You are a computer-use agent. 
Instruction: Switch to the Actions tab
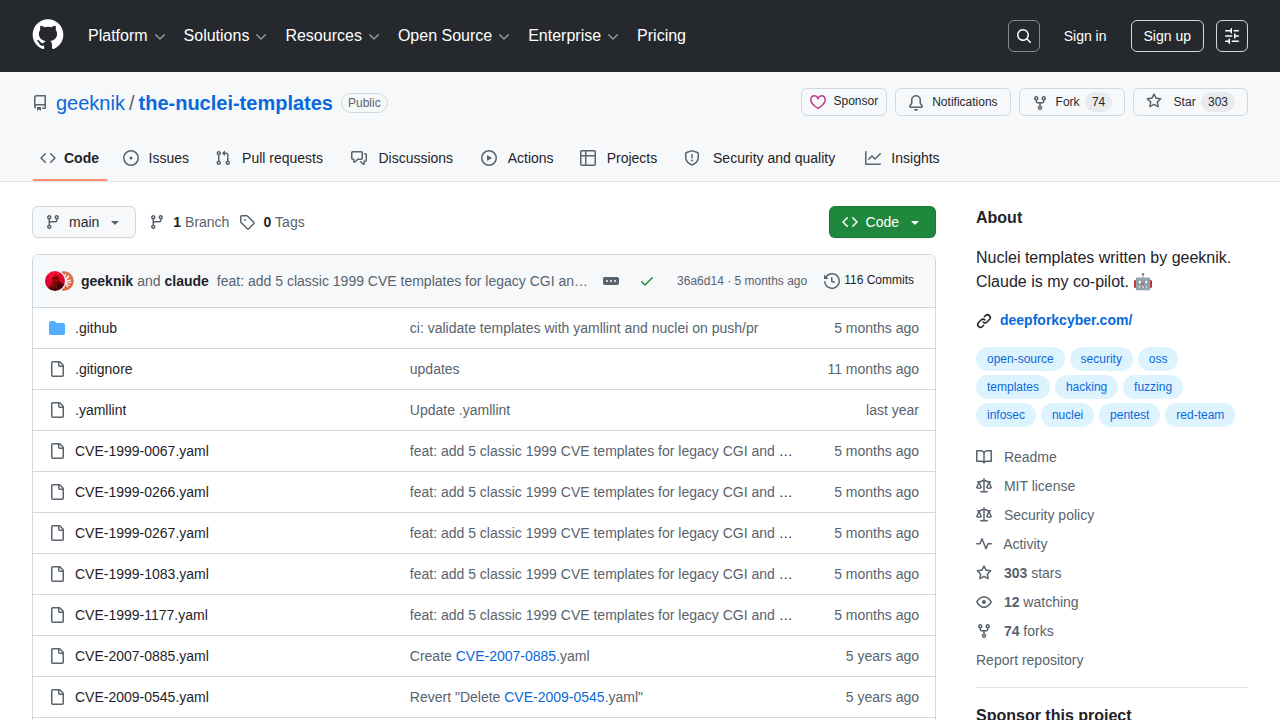coord(517,158)
